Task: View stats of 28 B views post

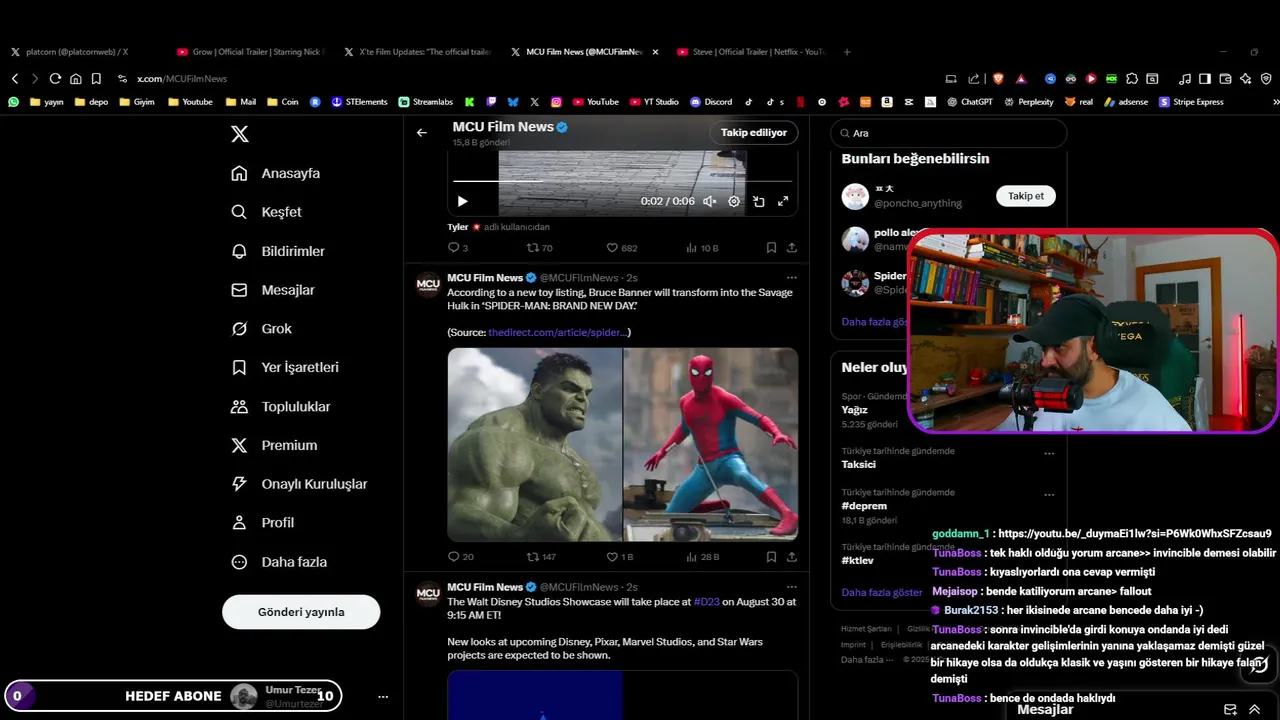Action: 702,557
